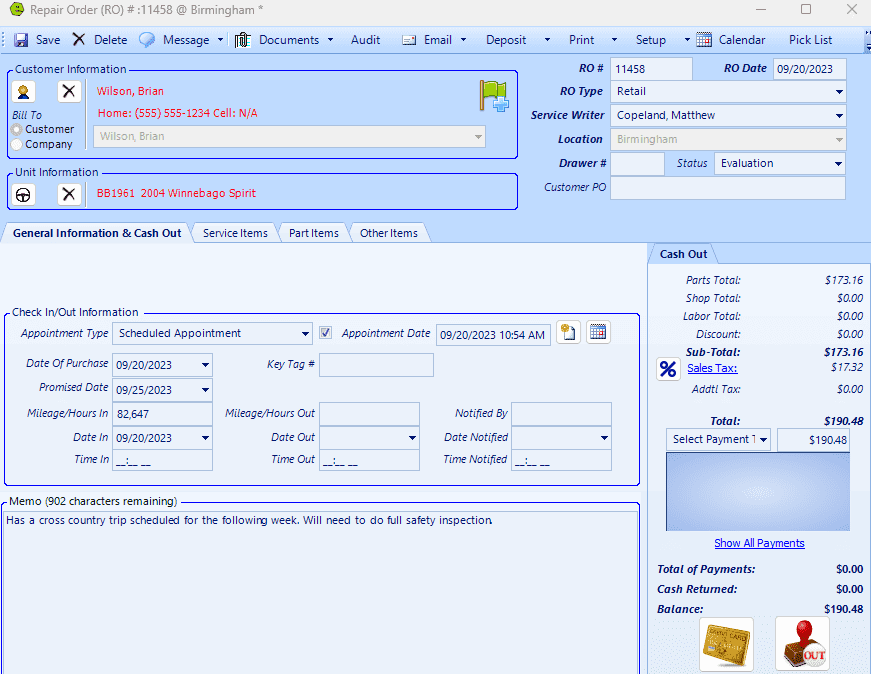This screenshot has width=871, height=674.
Task: Click the Documents icon in toolbar
Action: coord(243,40)
